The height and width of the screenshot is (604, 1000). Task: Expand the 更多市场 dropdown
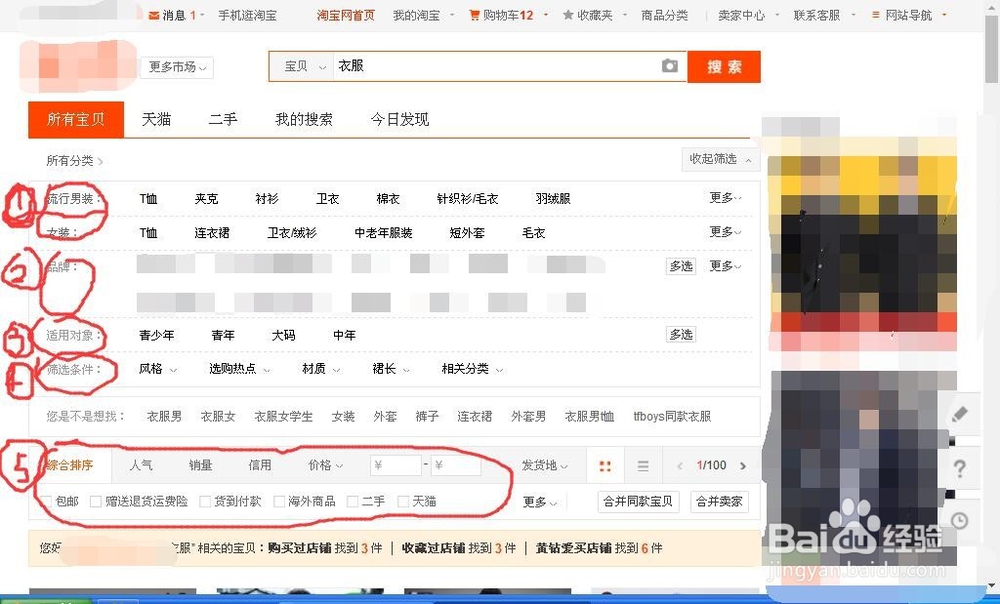pyautogui.click(x=177, y=67)
